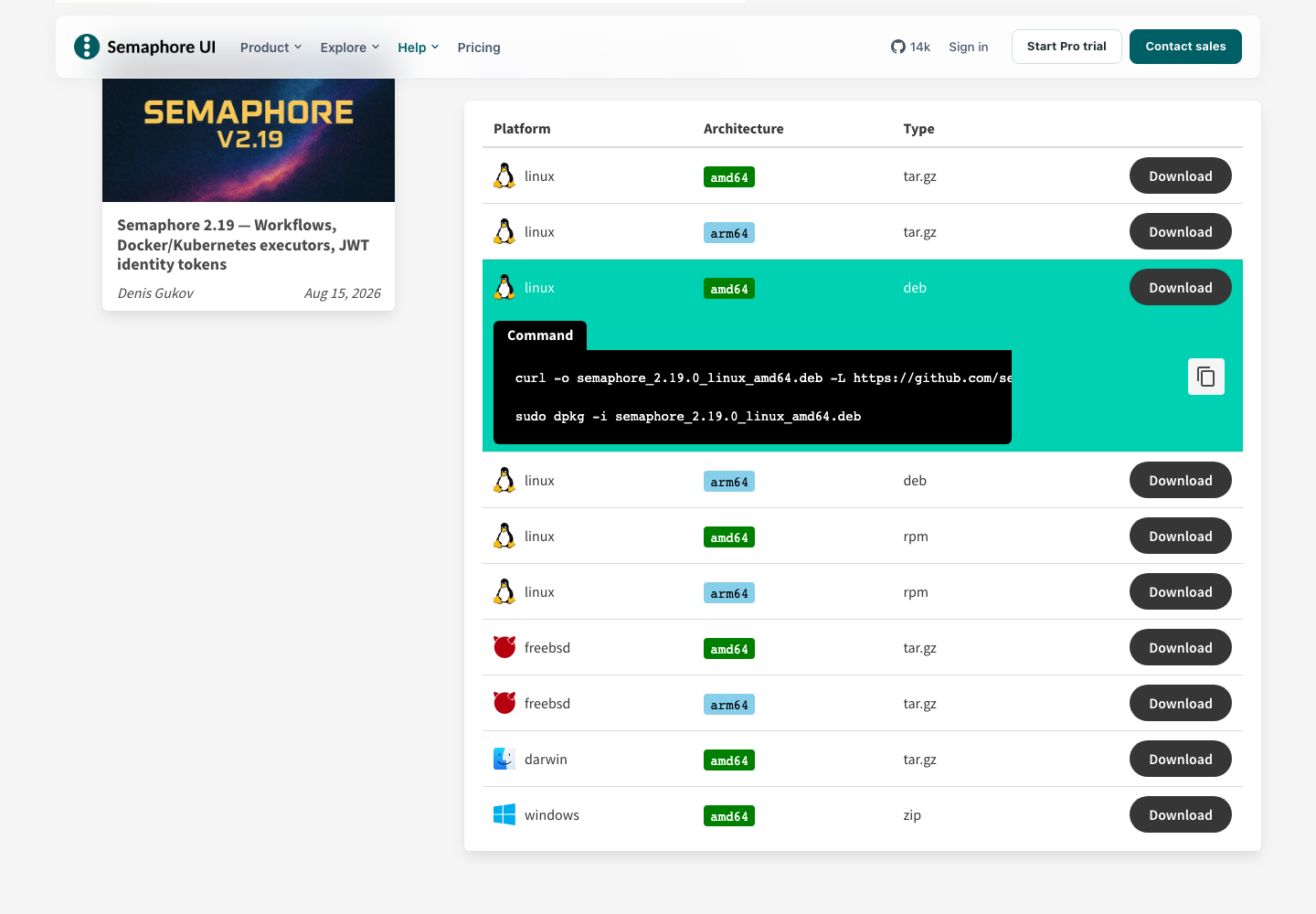
Task: Download freebsd arm64 tar.gz package
Action: click(1181, 703)
